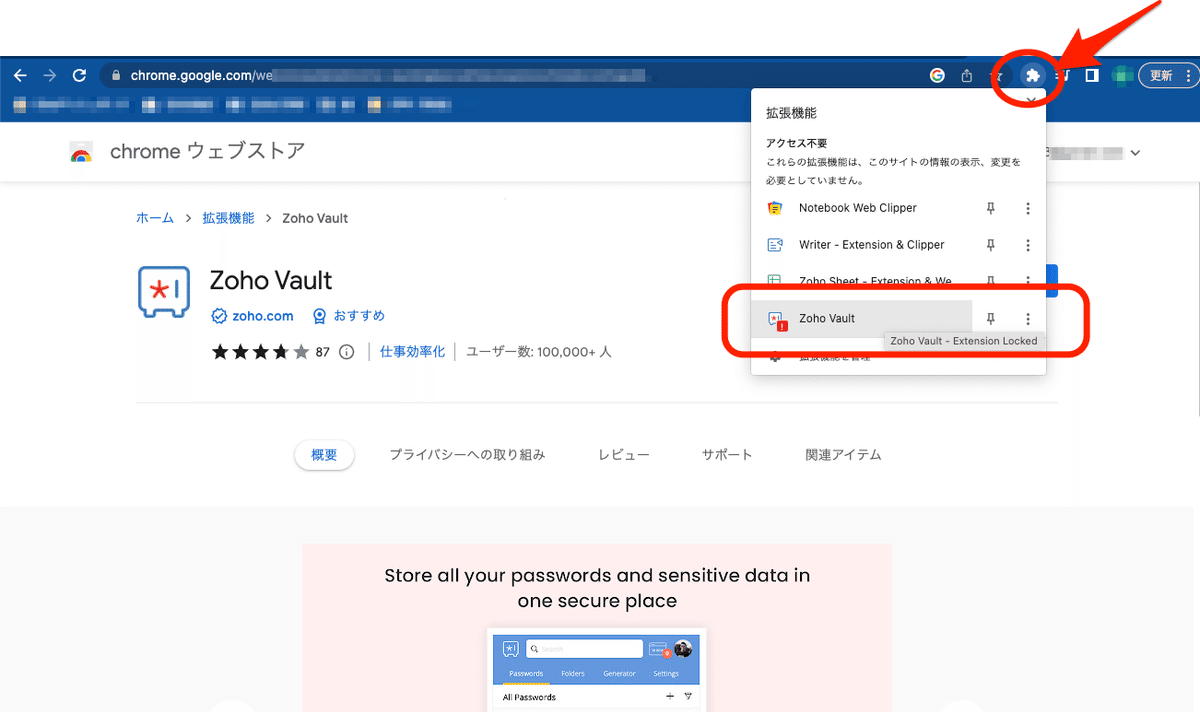1200x712 pixels.
Task: Click the ユーザー数: 100,000+ 人 text
Action: [539, 352]
